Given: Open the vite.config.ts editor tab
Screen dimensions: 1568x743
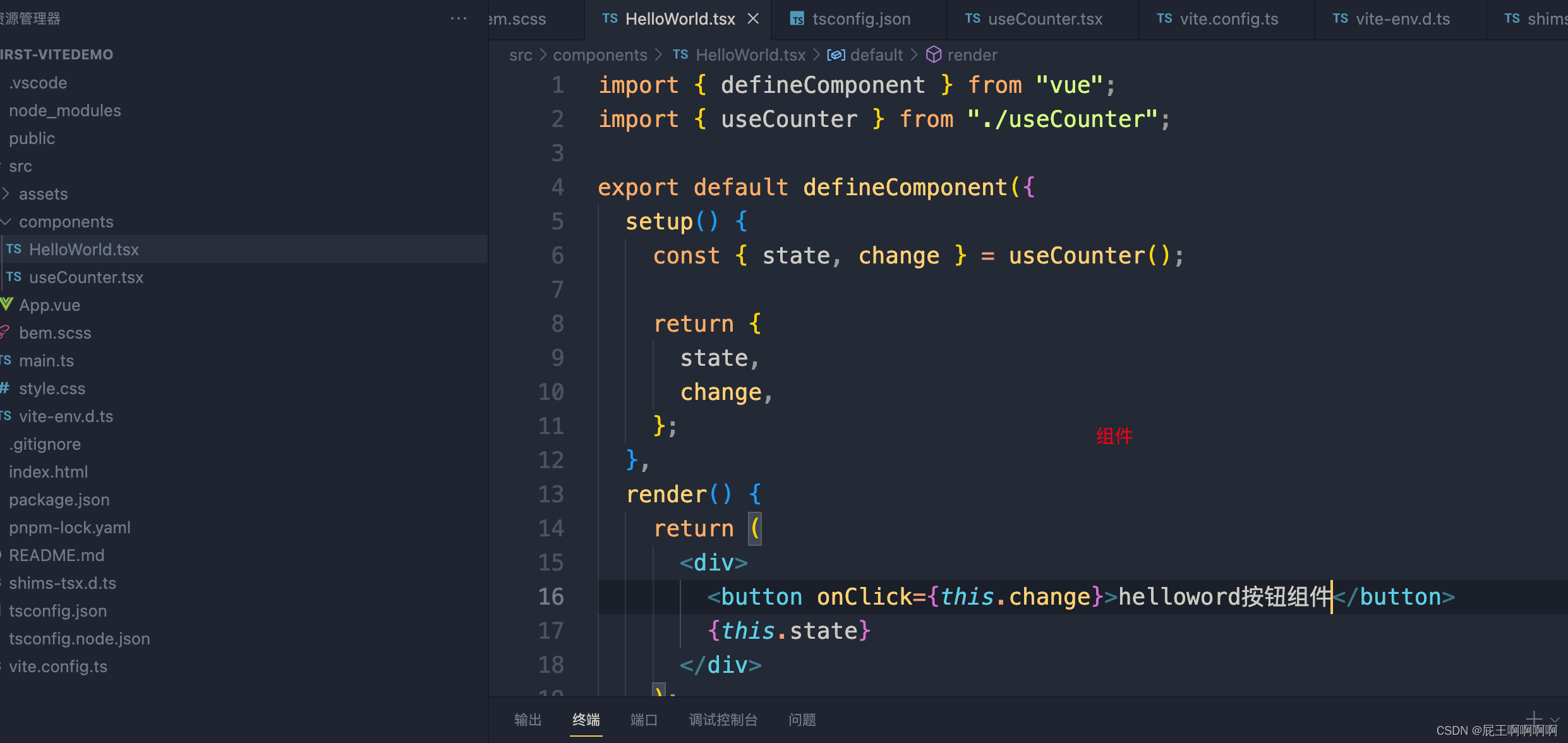Looking at the screenshot, I should (x=1228, y=19).
